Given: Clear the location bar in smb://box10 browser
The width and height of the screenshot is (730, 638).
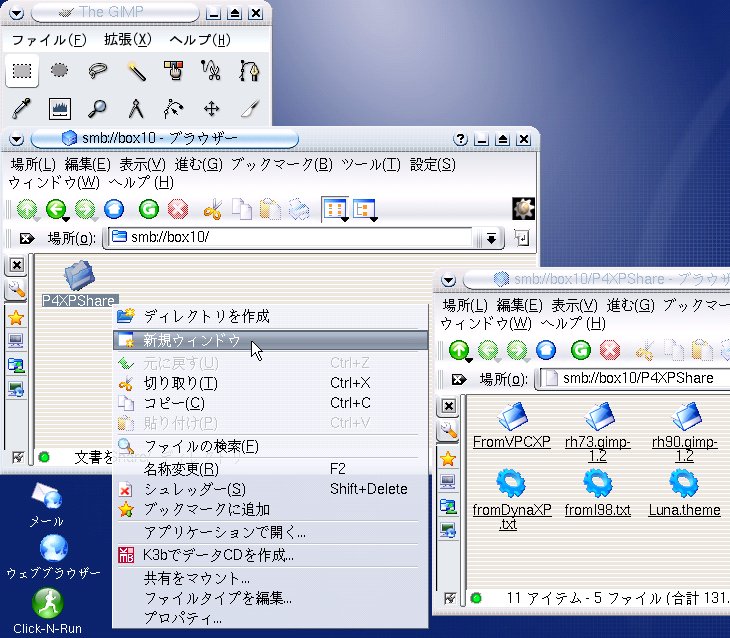Looking at the screenshot, I should (27, 238).
